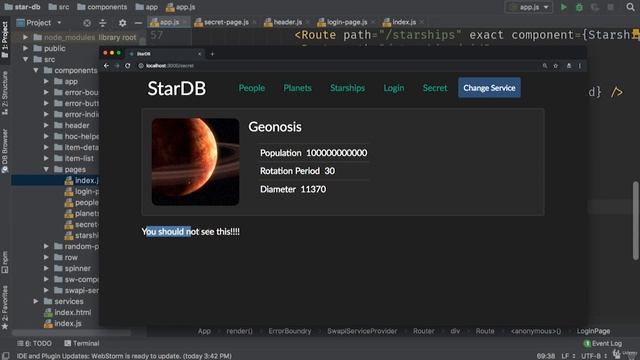Start debugging with the green bug icon

pos(579,7)
